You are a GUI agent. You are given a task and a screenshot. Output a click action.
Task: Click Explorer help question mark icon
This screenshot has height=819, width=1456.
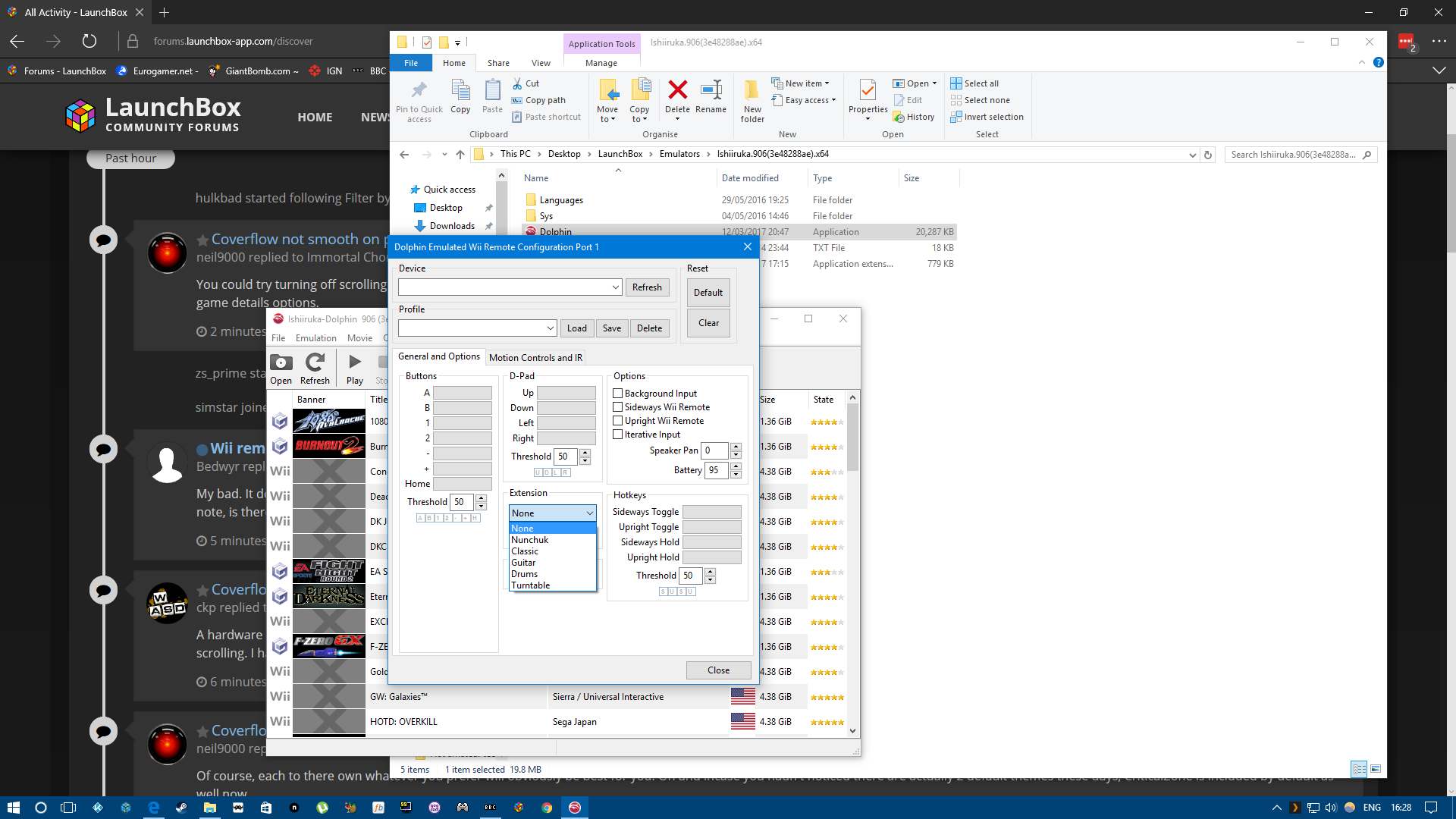[x=1379, y=62]
